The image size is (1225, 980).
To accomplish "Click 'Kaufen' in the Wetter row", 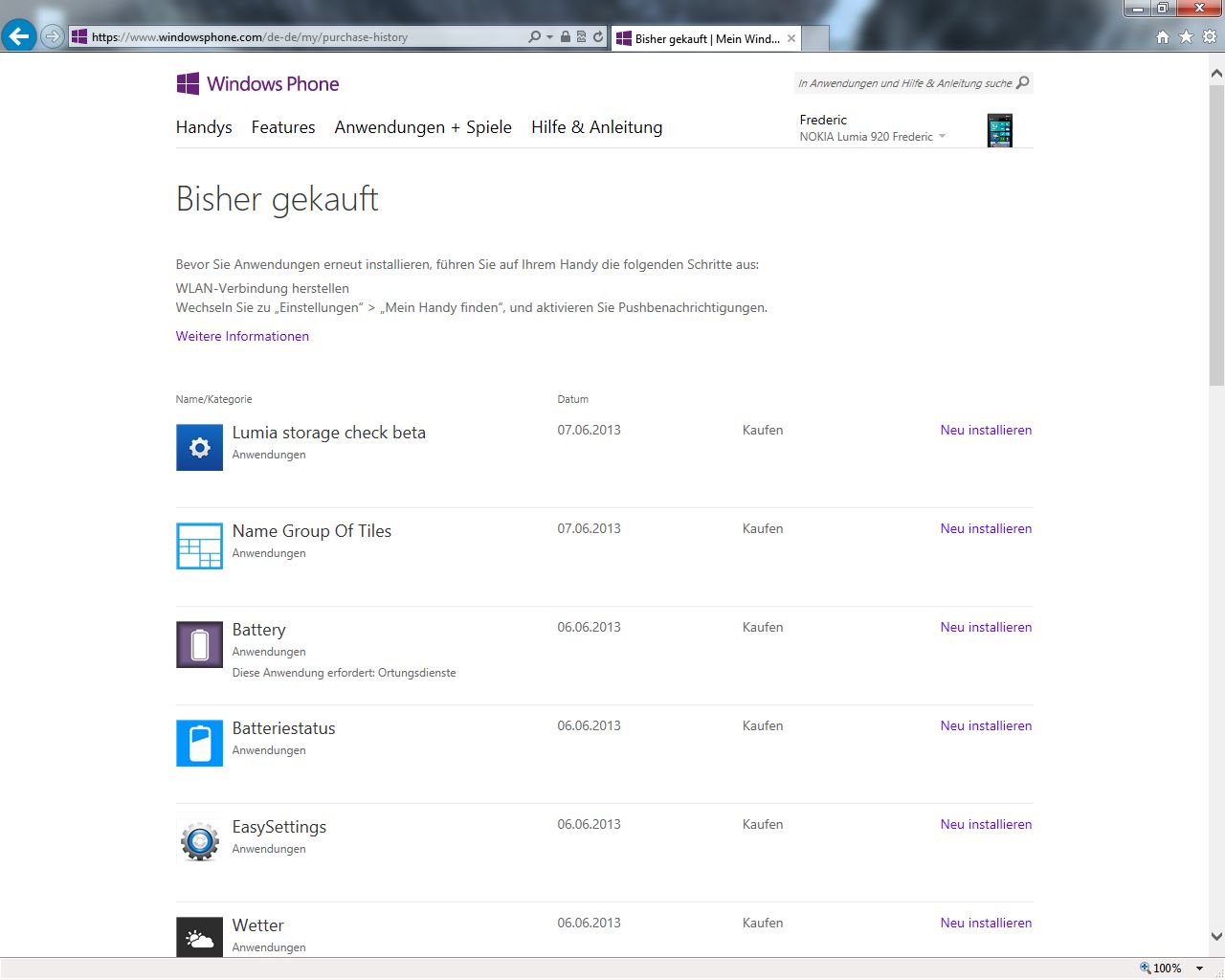I will [x=763, y=923].
